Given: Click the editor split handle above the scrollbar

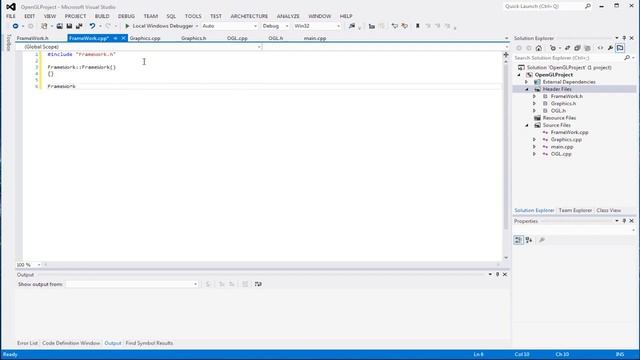Looking at the screenshot, I should [x=506, y=54].
